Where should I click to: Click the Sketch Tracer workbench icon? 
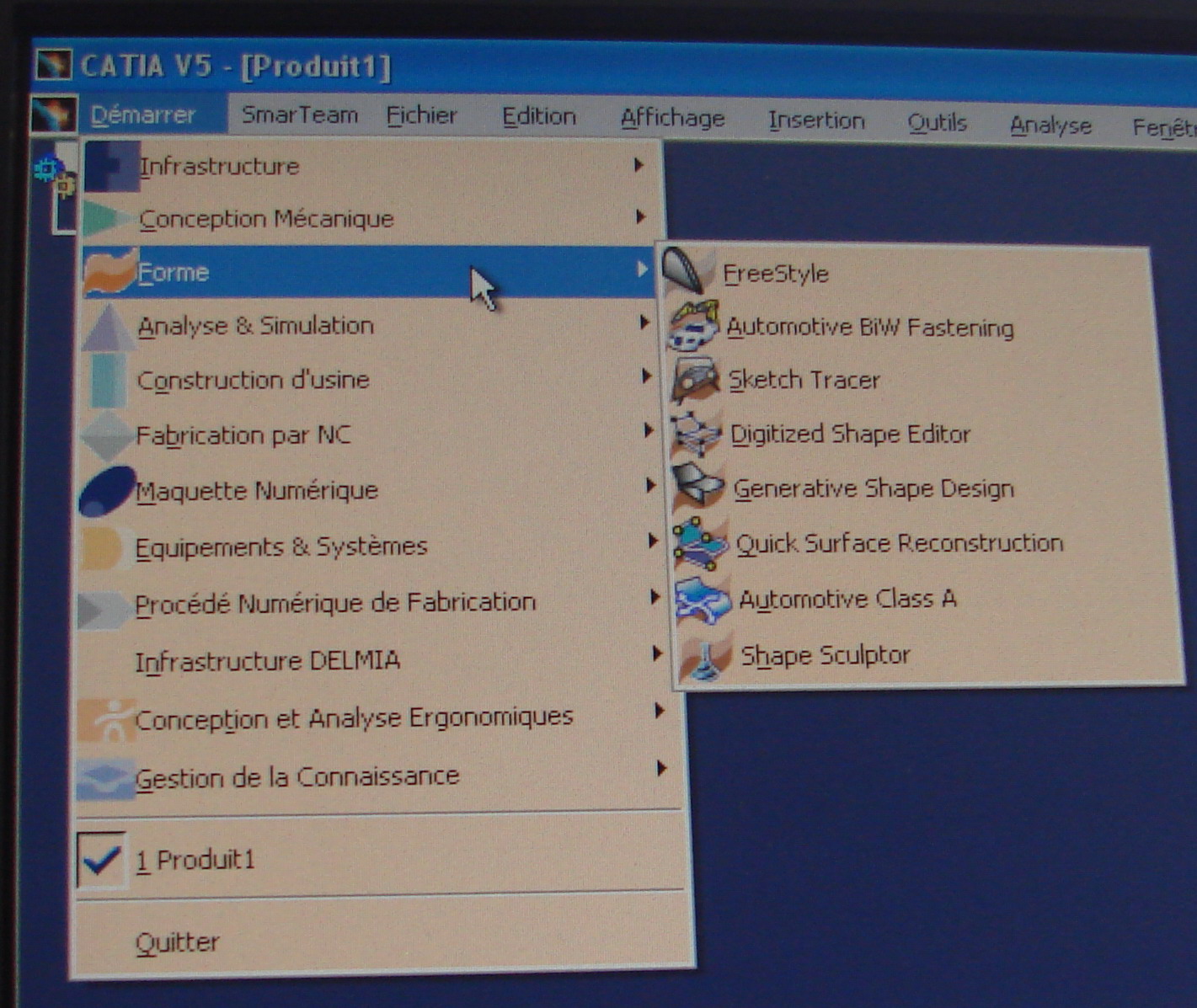pyautogui.click(x=696, y=380)
